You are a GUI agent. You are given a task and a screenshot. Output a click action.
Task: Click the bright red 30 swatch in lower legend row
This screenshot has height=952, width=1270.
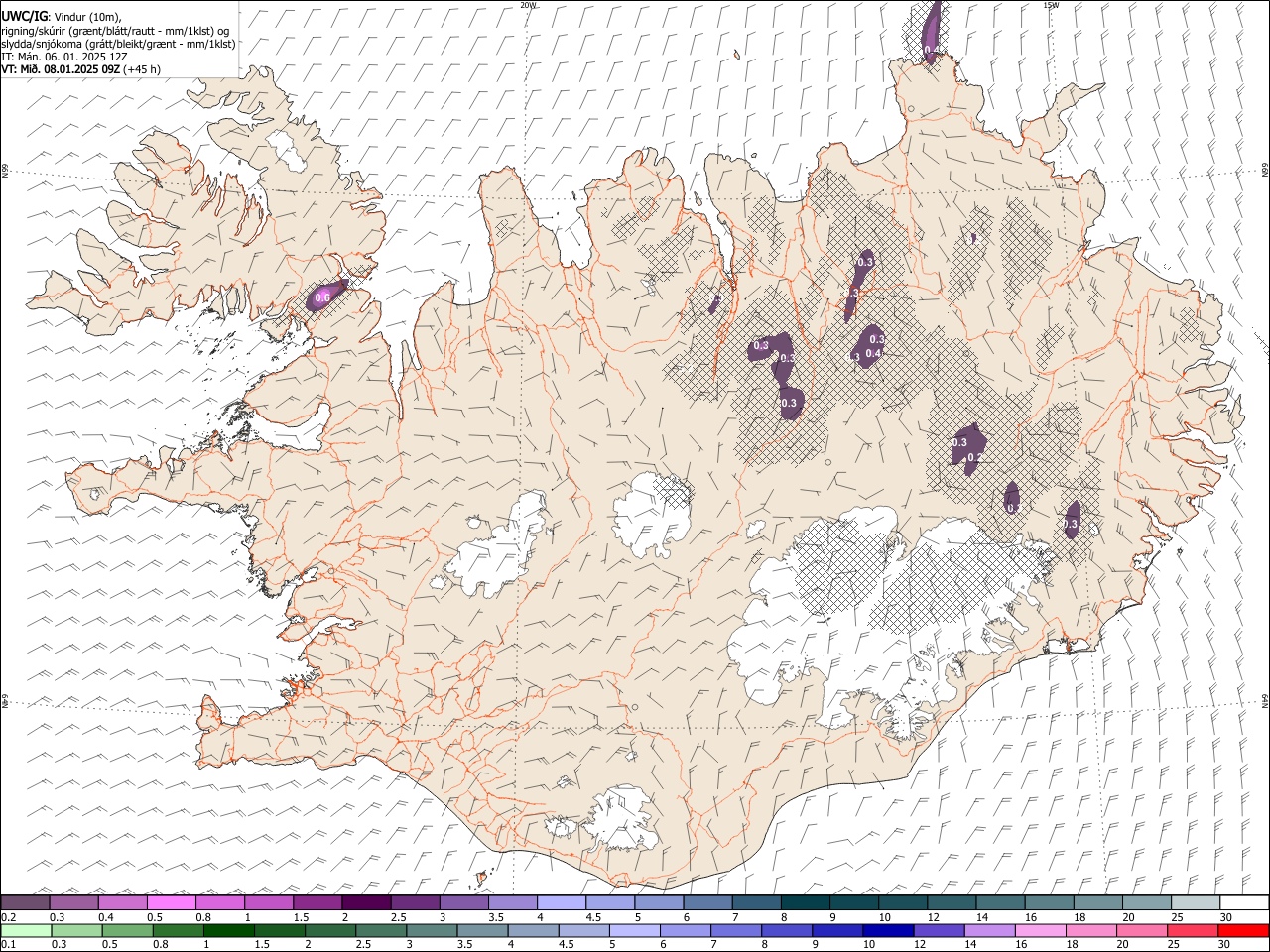[x=1244, y=930]
